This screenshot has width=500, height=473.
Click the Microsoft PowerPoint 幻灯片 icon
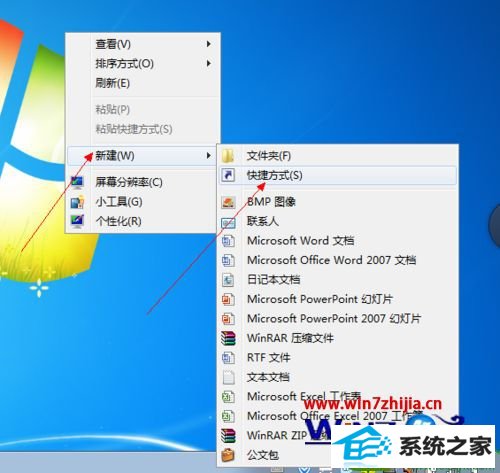click(x=228, y=299)
